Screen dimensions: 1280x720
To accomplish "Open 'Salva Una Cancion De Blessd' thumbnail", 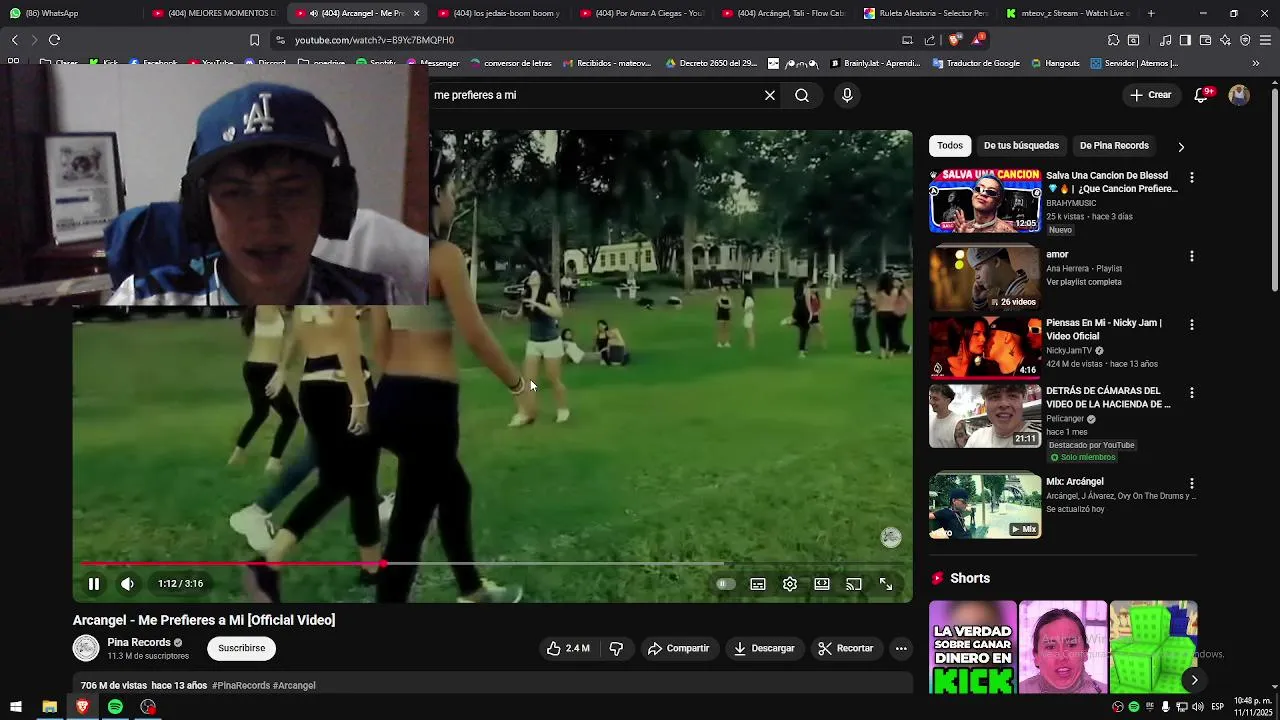I will (x=985, y=201).
